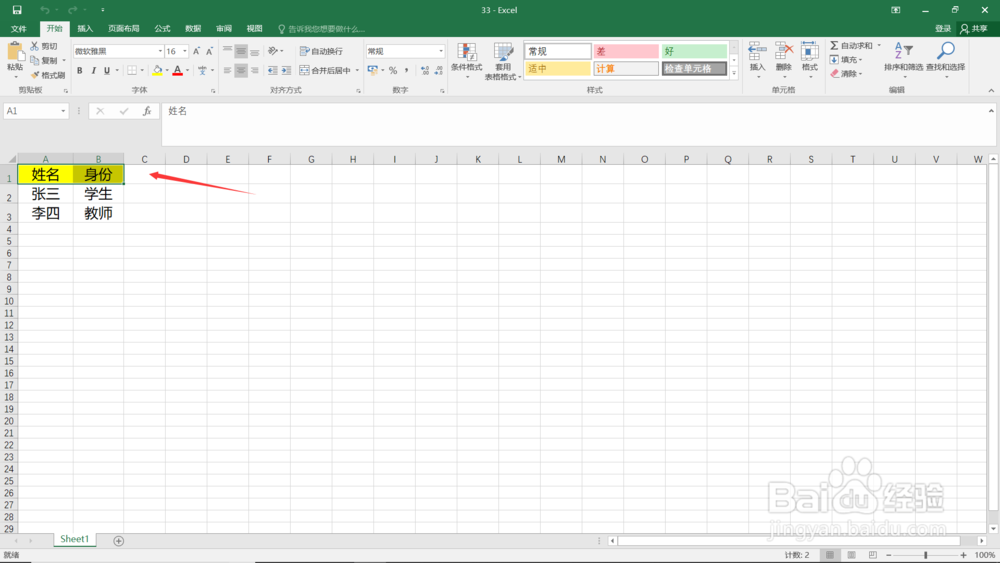The width and height of the screenshot is (1000, 563).
Task: Click the Sign in (登录) button
Action: click(x=943, y=29)
